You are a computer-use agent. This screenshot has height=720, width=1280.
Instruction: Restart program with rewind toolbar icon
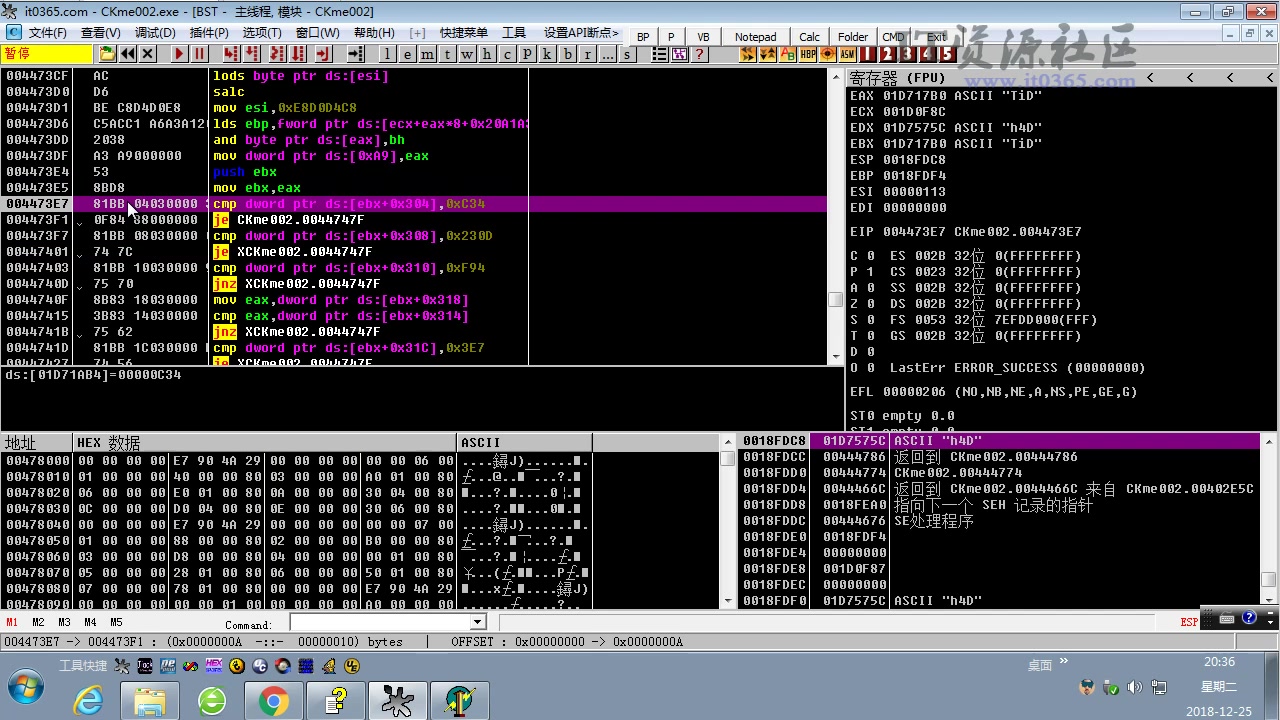128,54
